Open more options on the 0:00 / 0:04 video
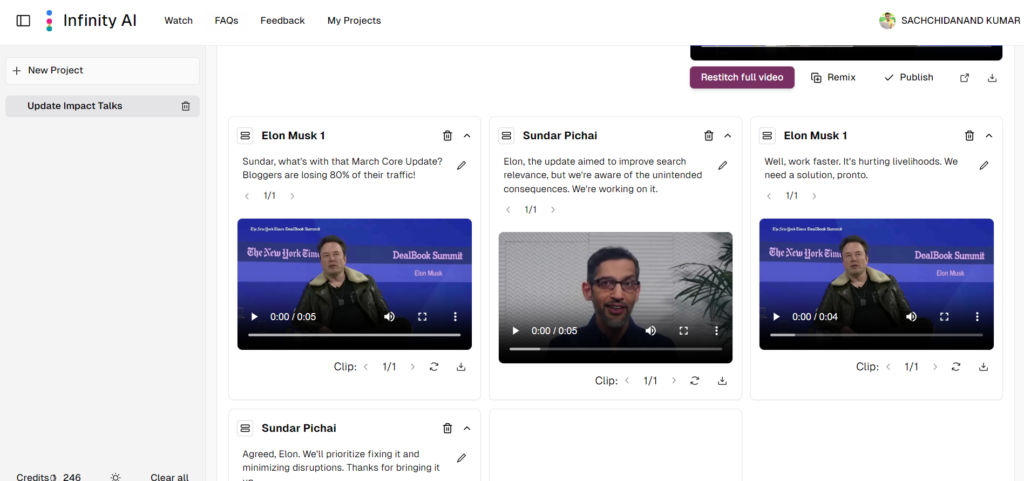The width and height of the screenshot is (1024, 481). click(977, 317)
